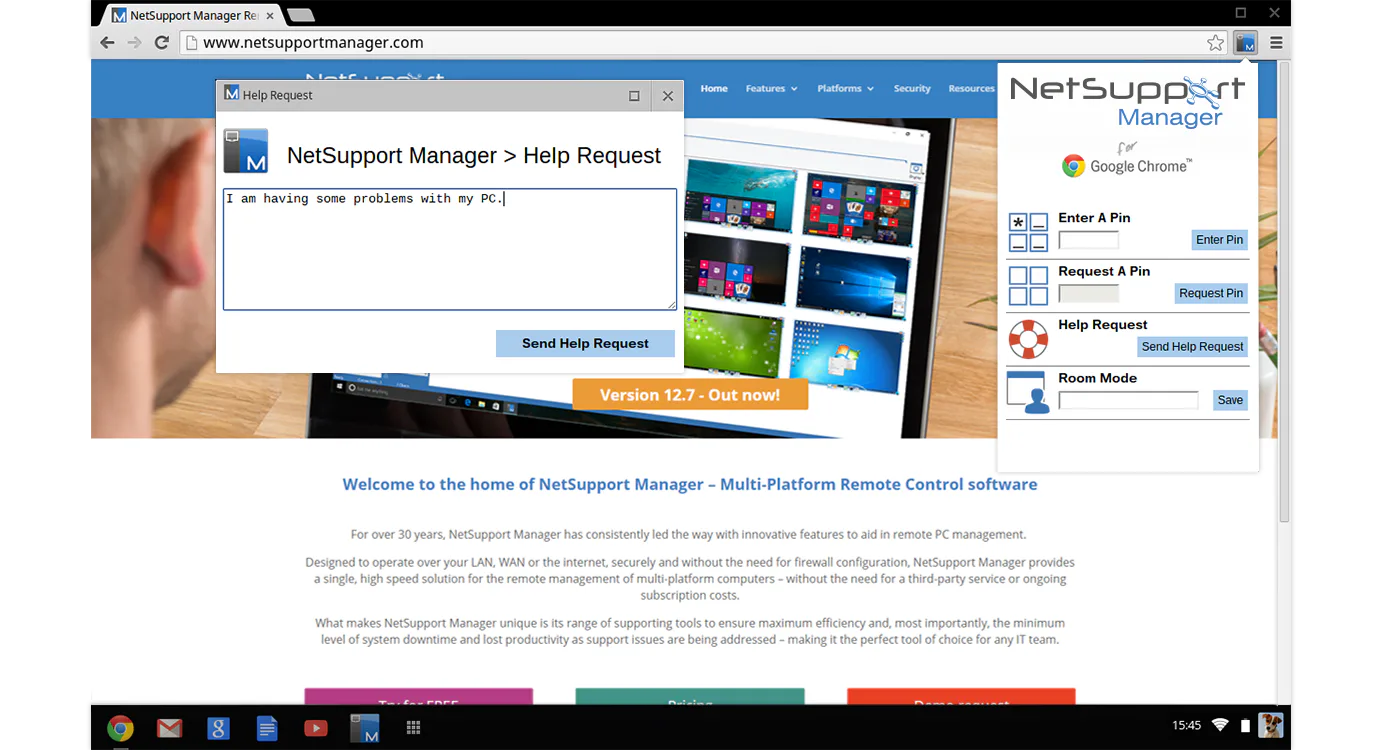Image resolution: width=1383 pixels, height=750 pixels.
Task: Click the Gmail icon in the shelf
Action: point(169,728)
